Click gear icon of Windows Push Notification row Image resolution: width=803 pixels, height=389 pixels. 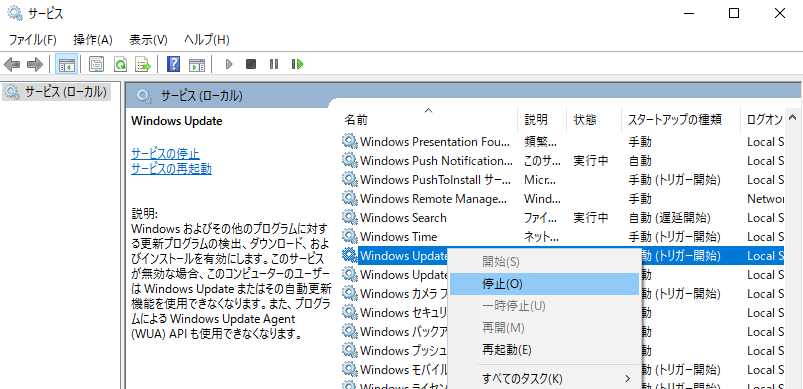[349, 161]
